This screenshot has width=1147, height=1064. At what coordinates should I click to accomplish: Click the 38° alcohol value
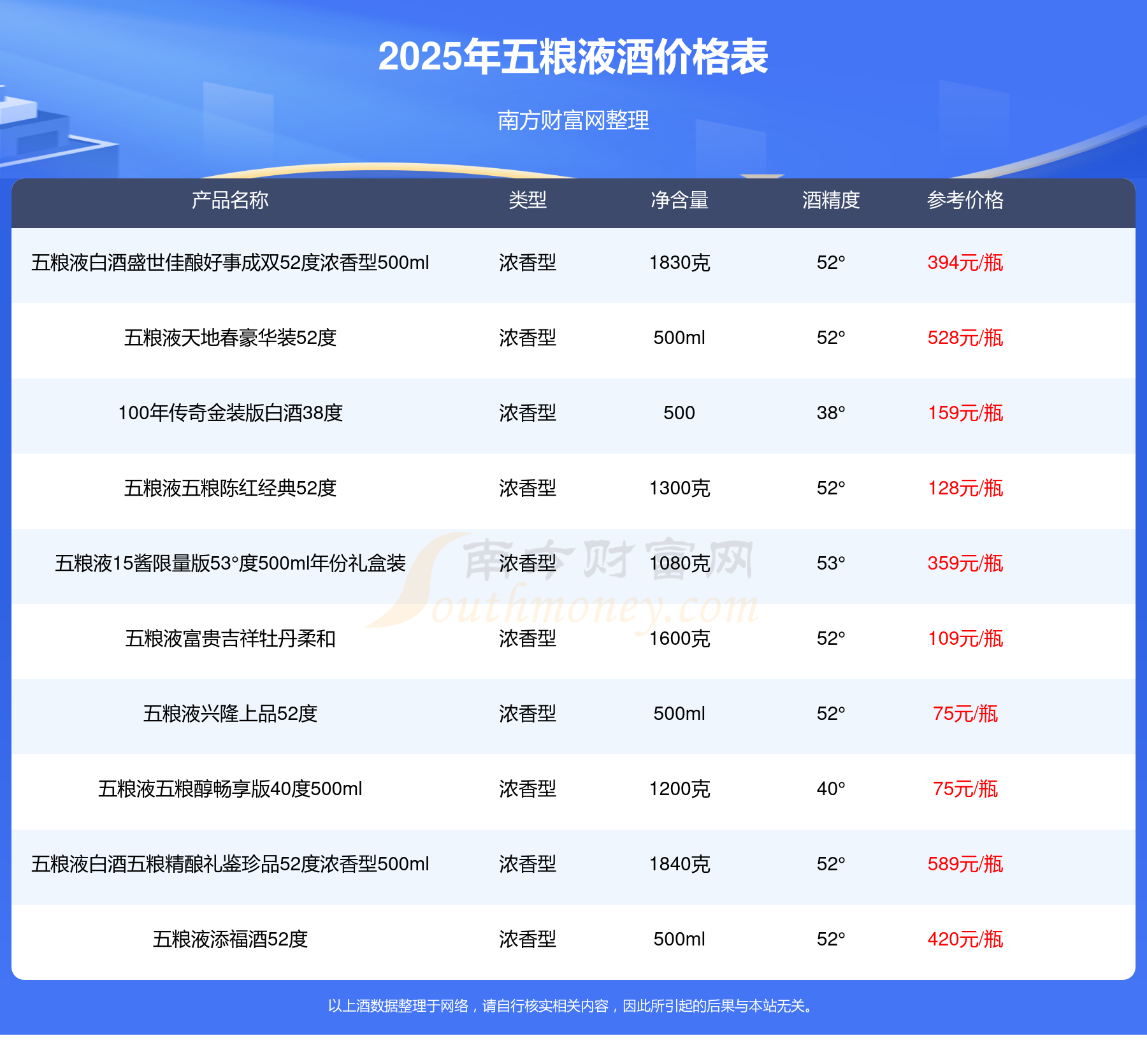pyautogui.click(x=831, y=413)
